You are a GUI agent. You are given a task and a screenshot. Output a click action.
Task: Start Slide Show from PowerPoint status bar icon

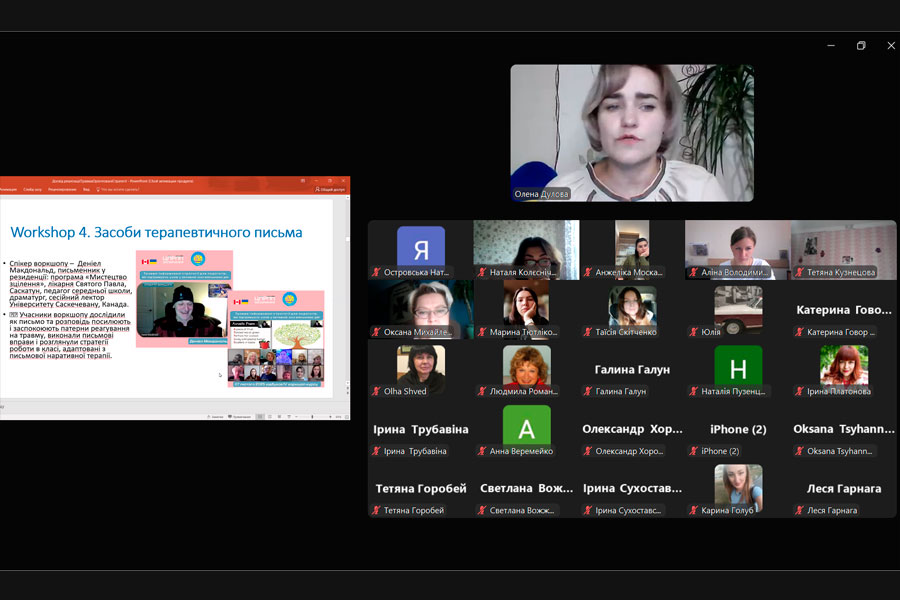[289, 416]
